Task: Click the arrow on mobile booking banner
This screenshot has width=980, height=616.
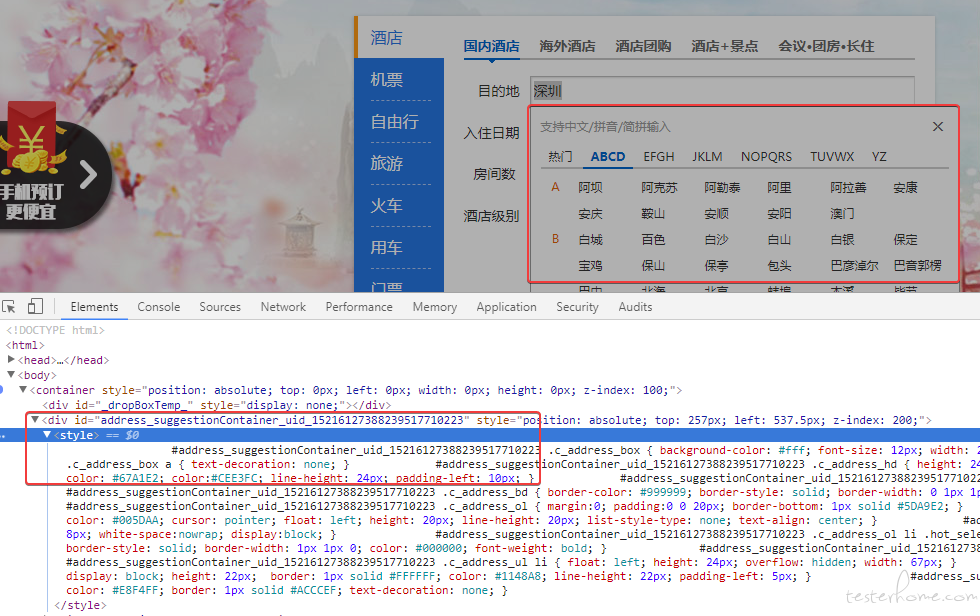Action: 88,174
